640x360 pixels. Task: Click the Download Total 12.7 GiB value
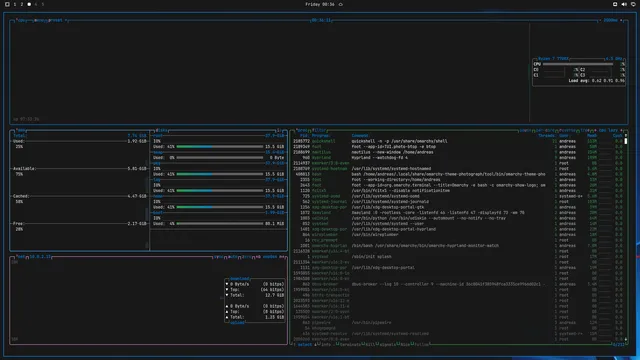pos(274,295)
